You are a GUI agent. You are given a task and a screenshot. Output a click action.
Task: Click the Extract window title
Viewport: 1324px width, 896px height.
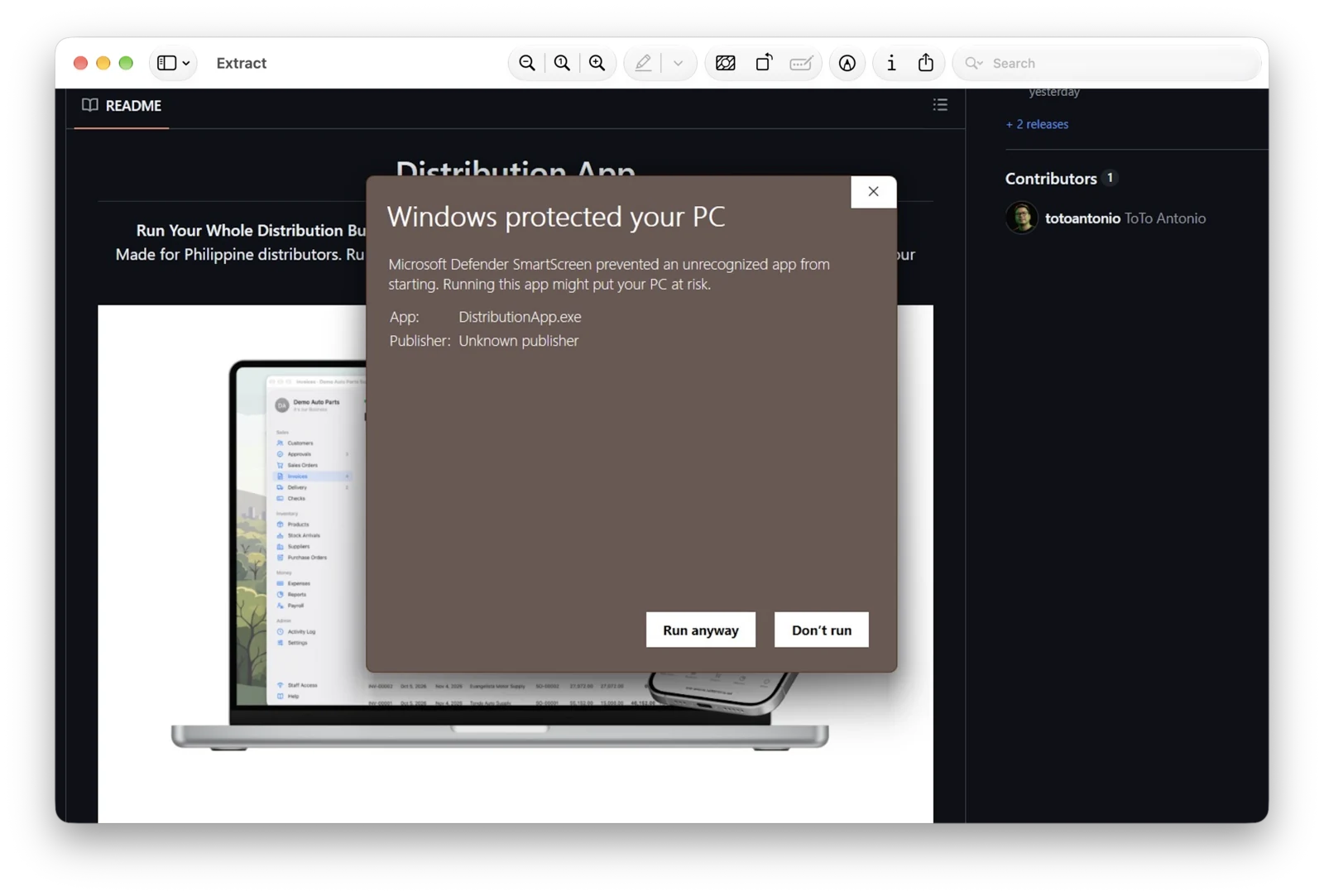tap(242, 63)
